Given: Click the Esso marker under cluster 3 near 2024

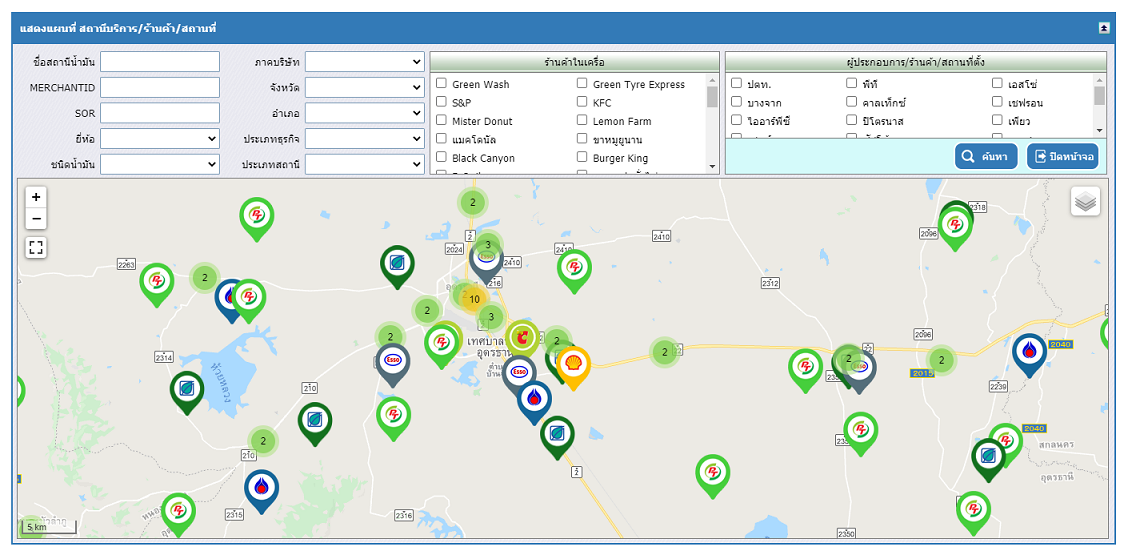Looking at the screenshot, I should [x=487, y=262].
